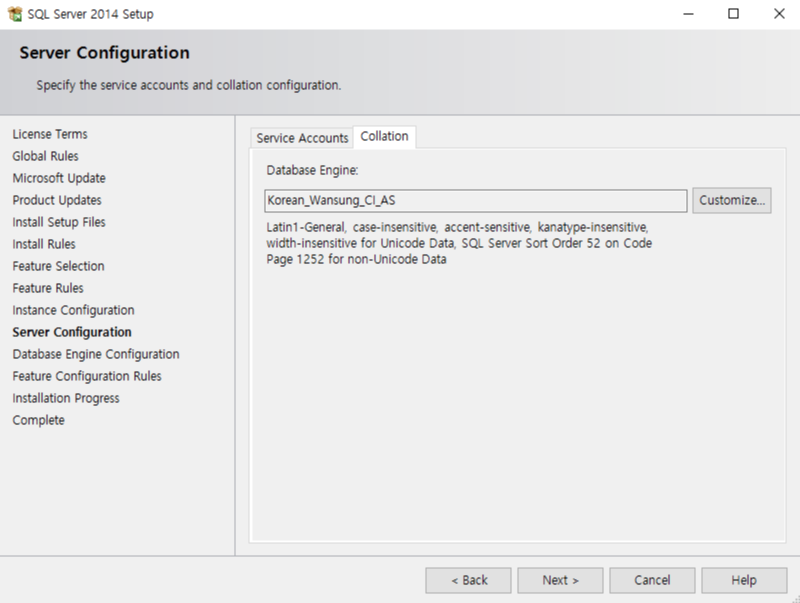Click the SQL Server Setup title bar icon
This screenshot has height=603, width=800.
(15, 14)
